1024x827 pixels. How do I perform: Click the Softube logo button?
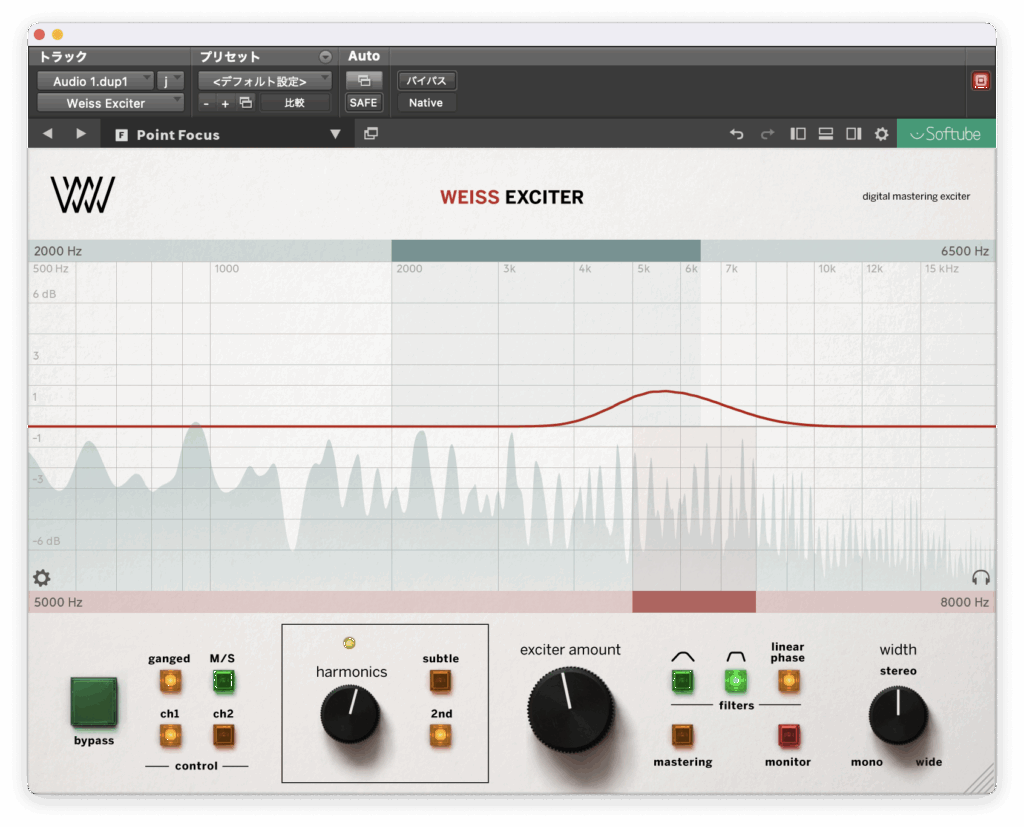tap(946, 134)
